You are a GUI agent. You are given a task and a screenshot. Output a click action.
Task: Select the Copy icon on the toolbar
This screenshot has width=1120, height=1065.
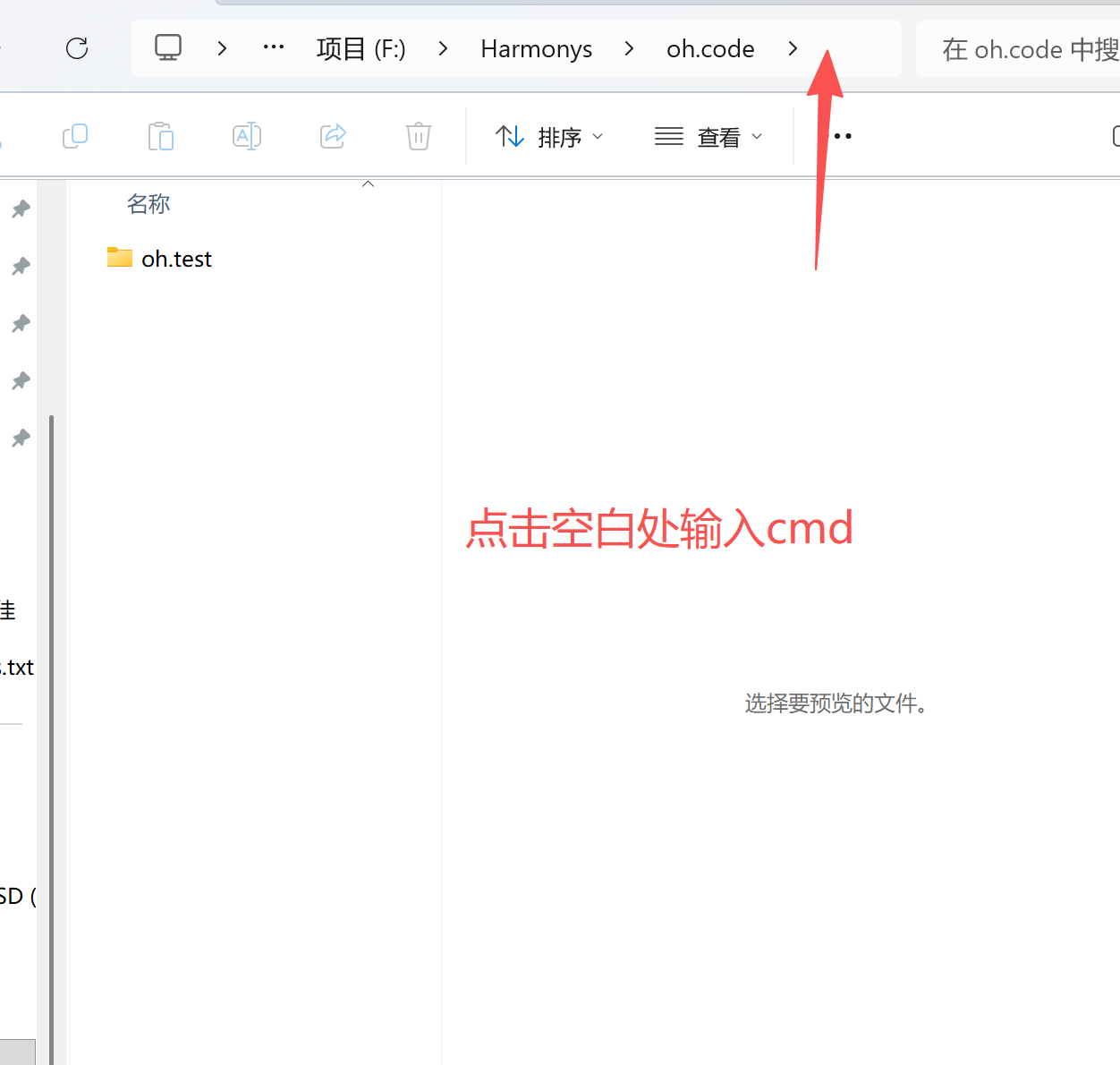(x=75, y=136)
